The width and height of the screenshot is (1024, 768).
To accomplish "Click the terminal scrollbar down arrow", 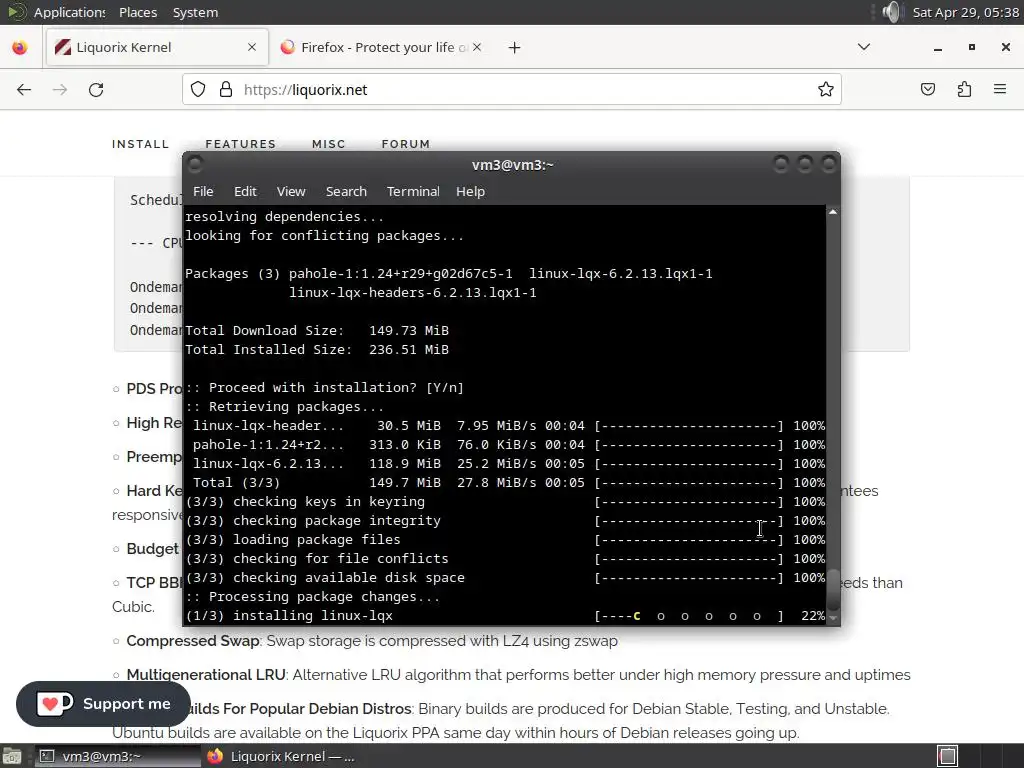I will pyautogui.click(x=833, y=616).
